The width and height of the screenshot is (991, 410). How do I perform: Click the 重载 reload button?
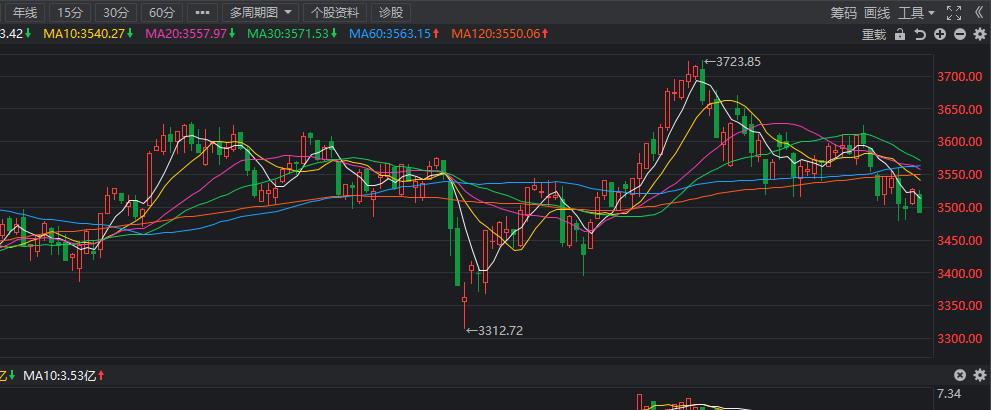(x=874, y=34)
